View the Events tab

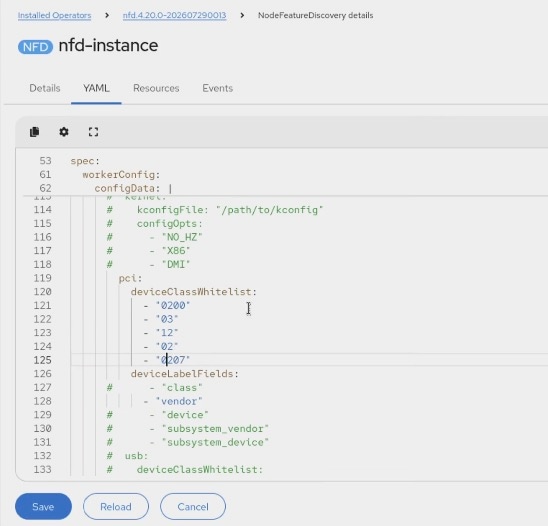click(x=217, y=88)
